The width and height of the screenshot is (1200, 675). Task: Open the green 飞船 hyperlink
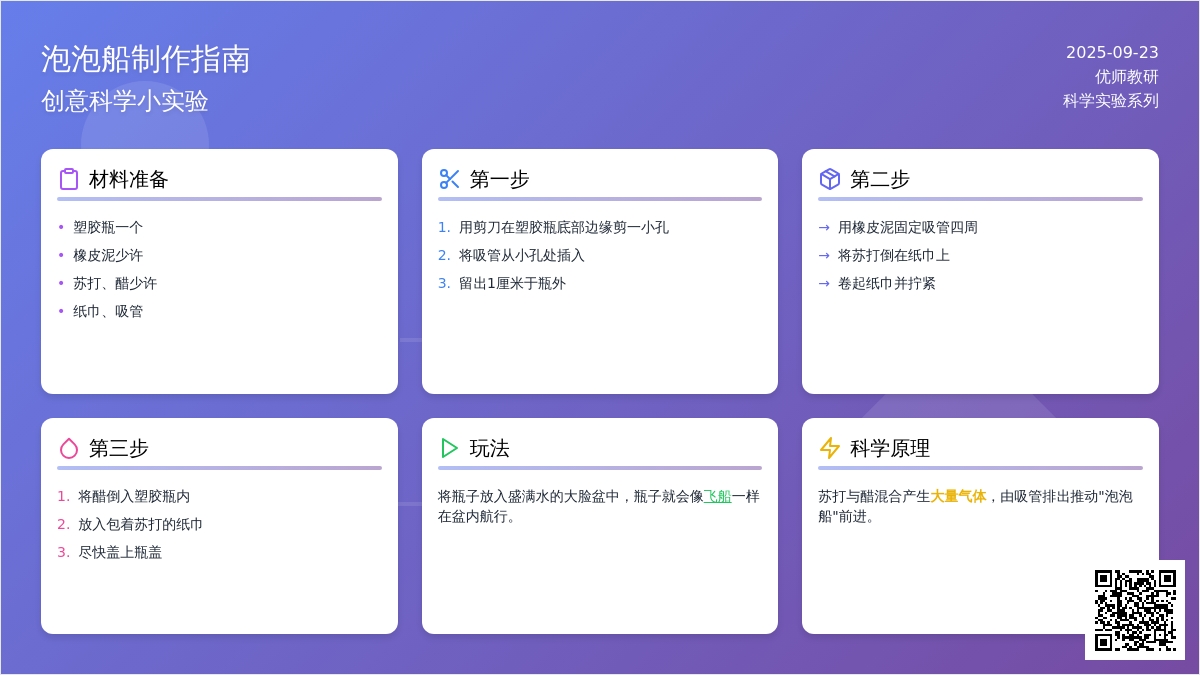coord(717,496)
